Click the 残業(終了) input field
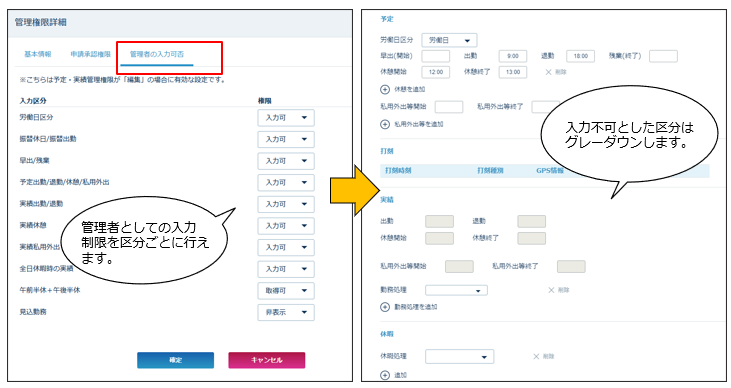731x388 pixels. (x=663, y=56)
